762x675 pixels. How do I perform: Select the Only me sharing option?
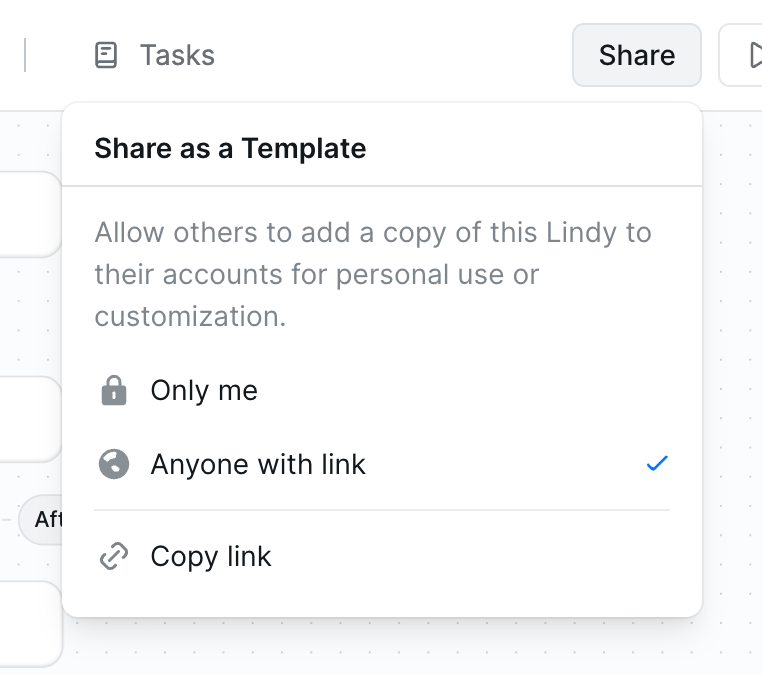(382, 390)
